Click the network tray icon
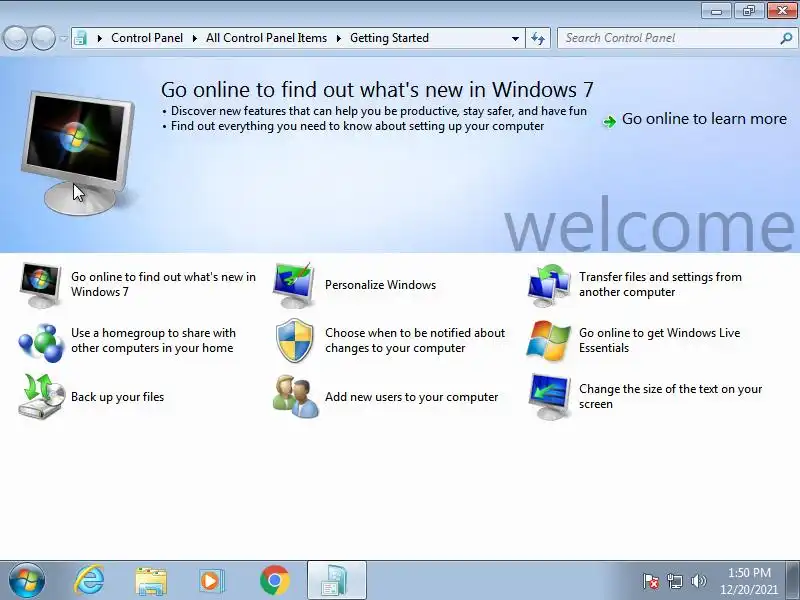The width and height of the screenshot is (800, 600). 675,581
